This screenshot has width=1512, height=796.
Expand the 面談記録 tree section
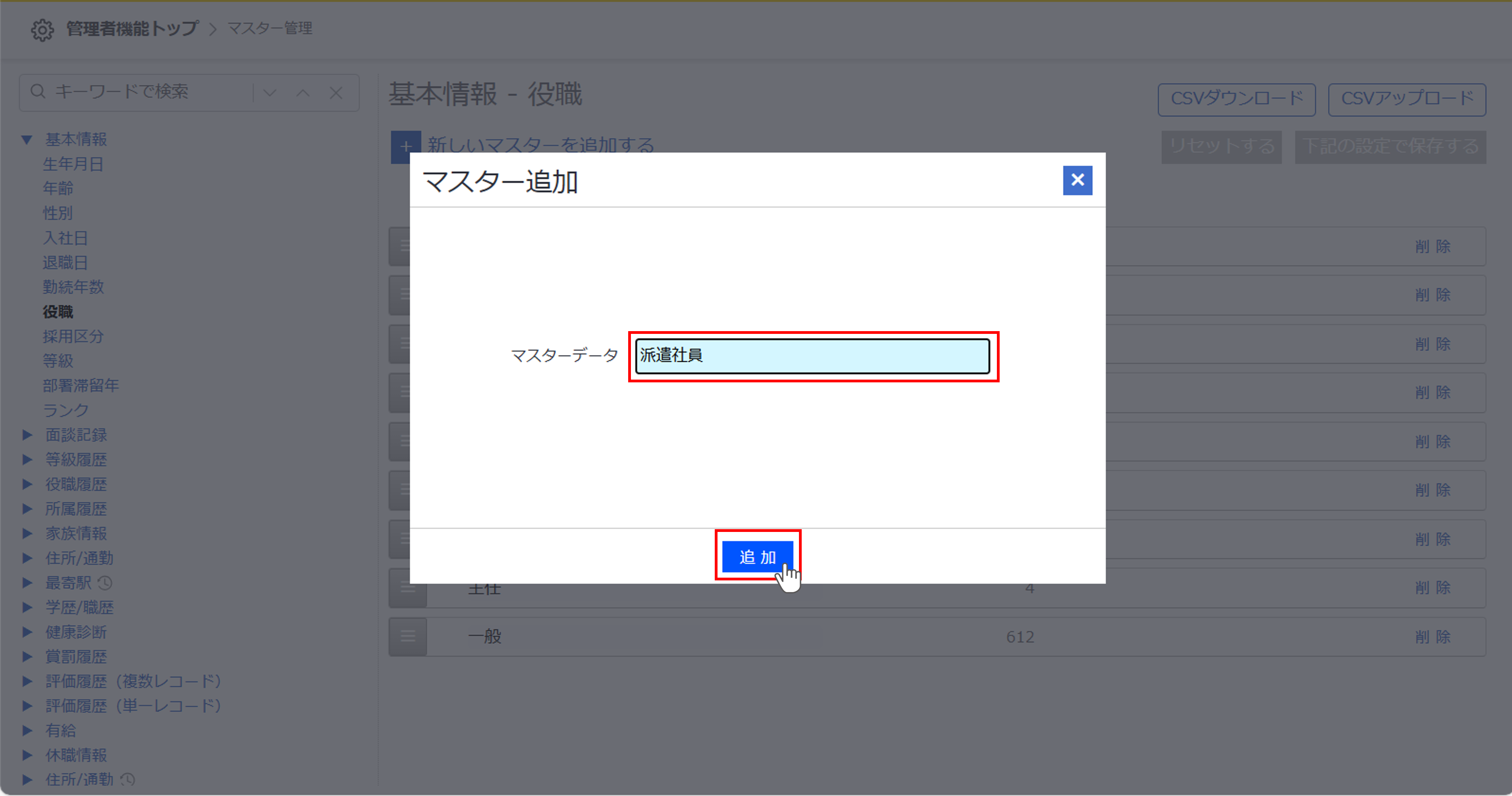27,435
